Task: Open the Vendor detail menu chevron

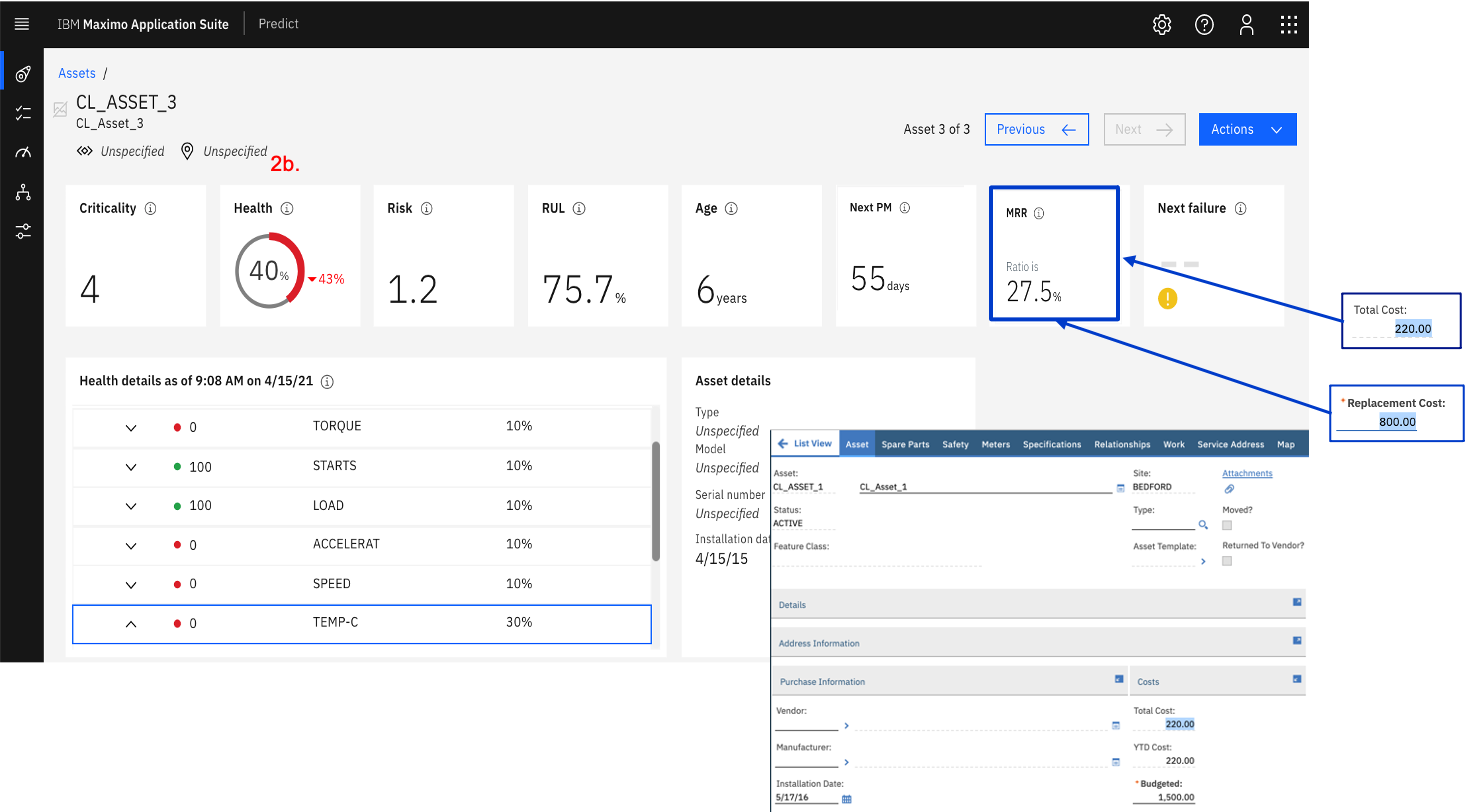Action: pyautogui.click(x=846, y=726)
